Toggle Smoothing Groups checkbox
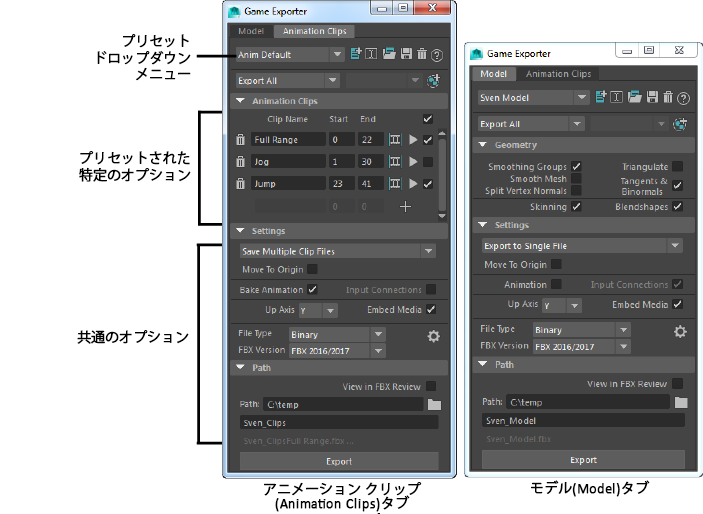 pyautogui.click(x=577, y=166)
